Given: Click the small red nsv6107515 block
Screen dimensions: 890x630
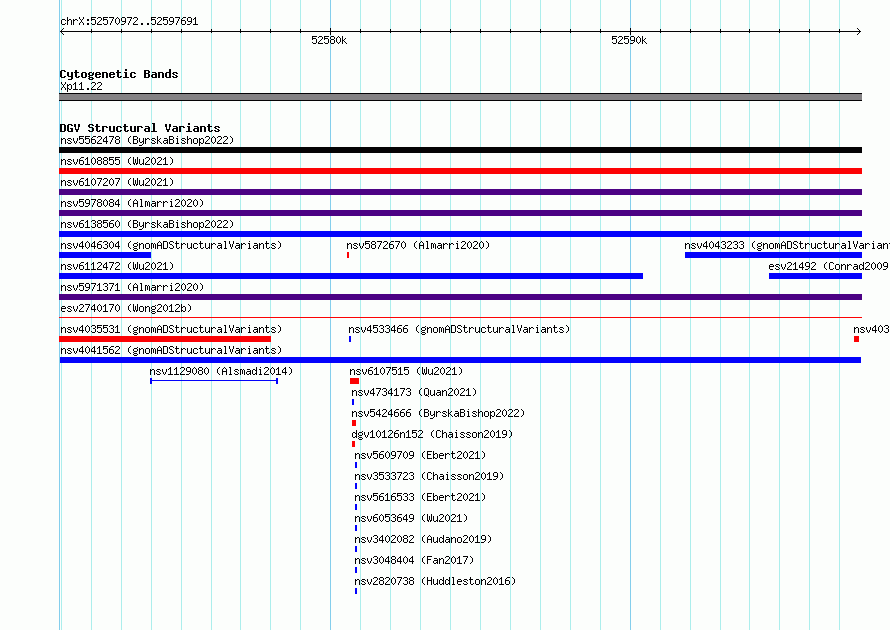Looking at the screenshot, I should coord(355,381).
